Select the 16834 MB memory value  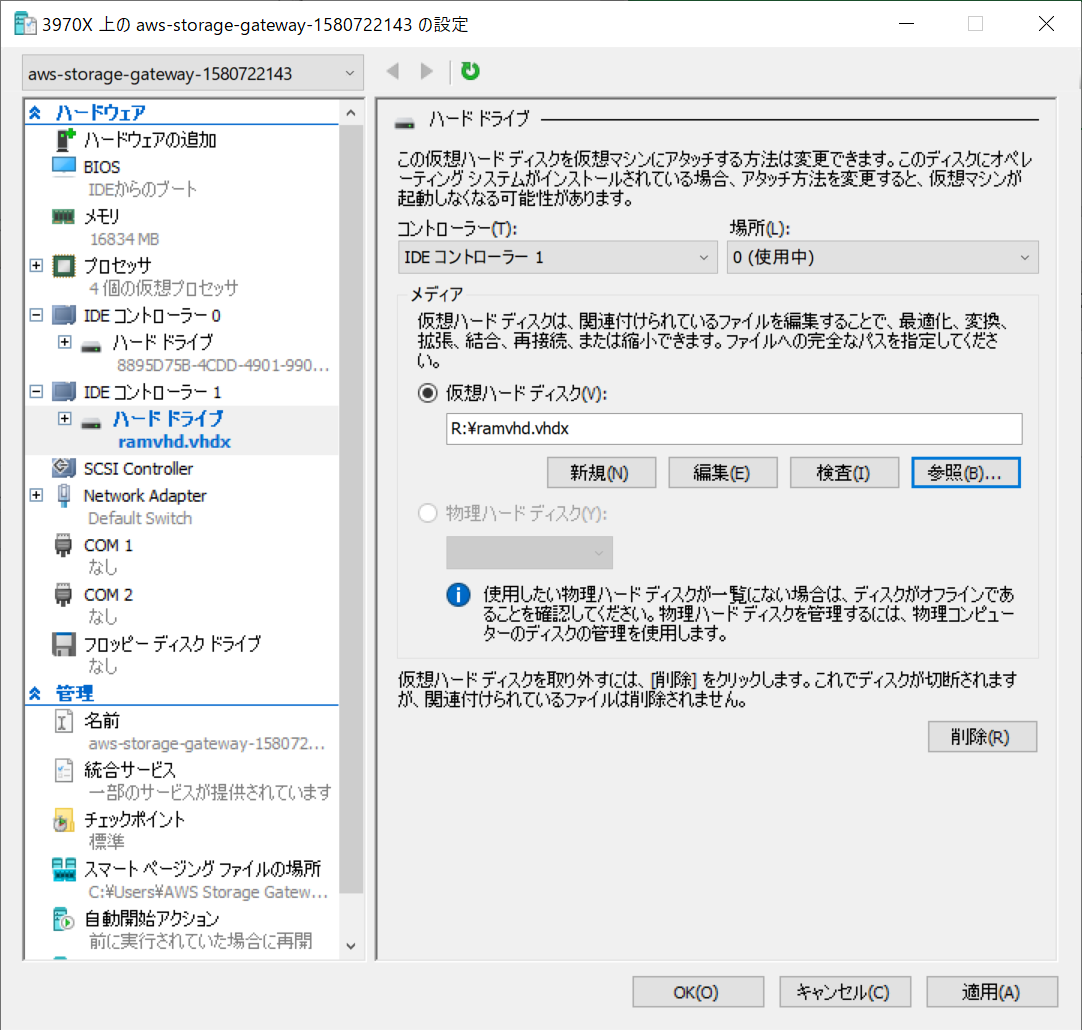[124, 239]
